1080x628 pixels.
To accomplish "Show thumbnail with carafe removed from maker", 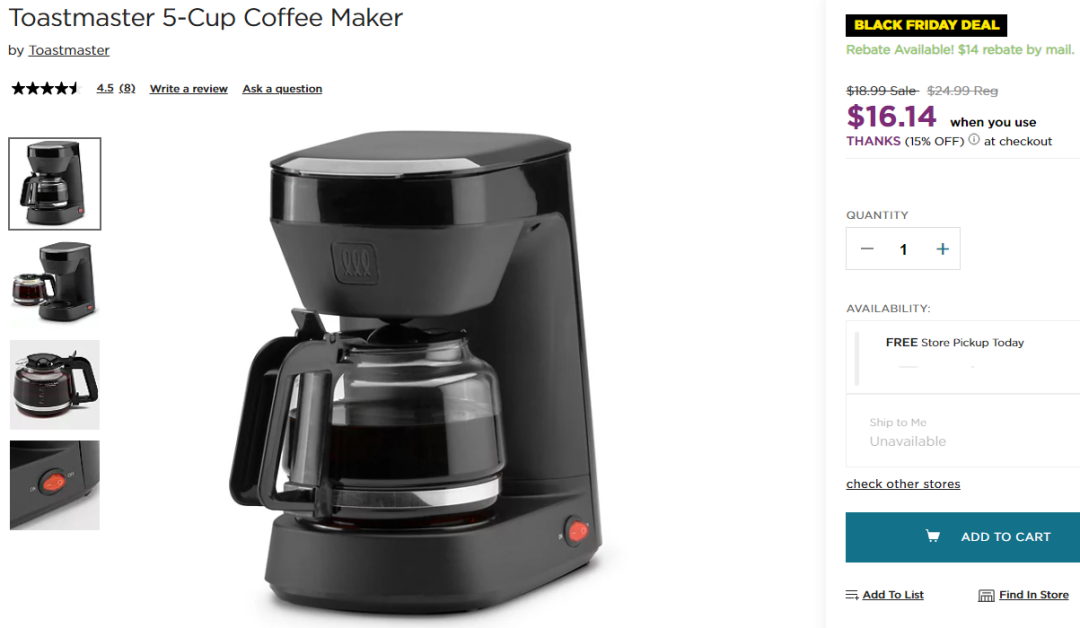I will [54, 282].
